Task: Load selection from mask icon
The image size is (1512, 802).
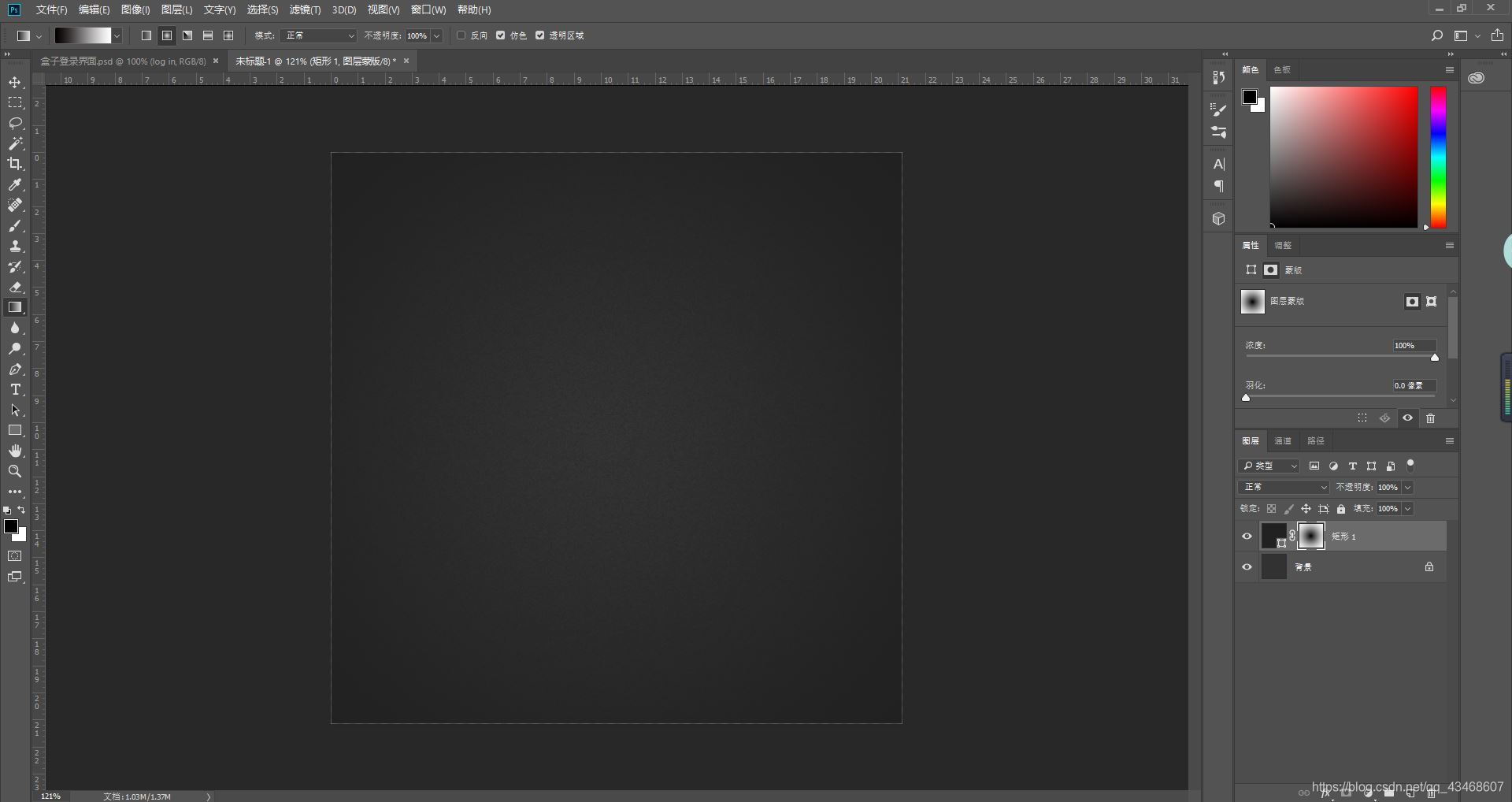Action: [1362, 418]
